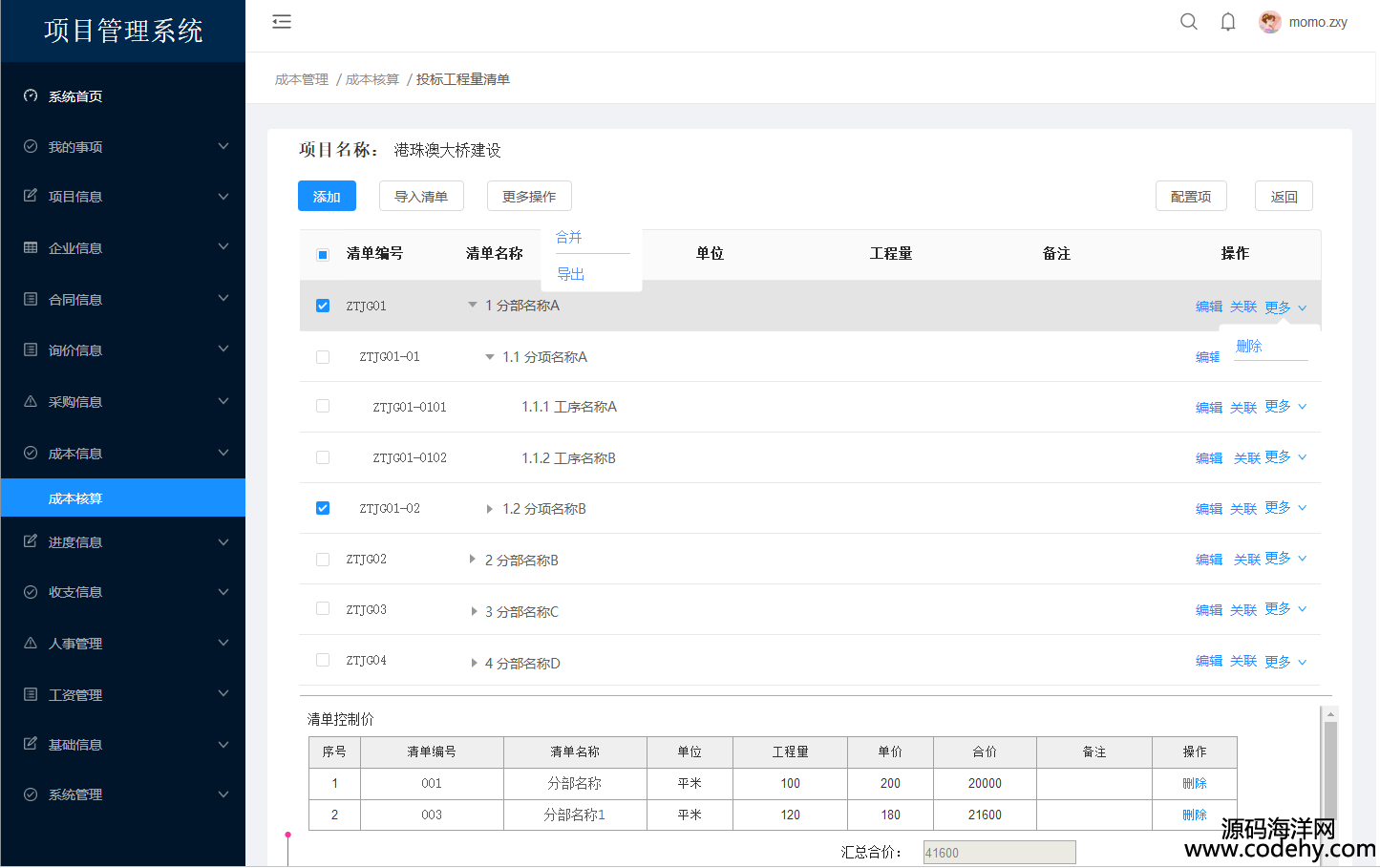
Task: Click the 企业信息 table icon in sidebar
Action: click(x=31, y=247)
